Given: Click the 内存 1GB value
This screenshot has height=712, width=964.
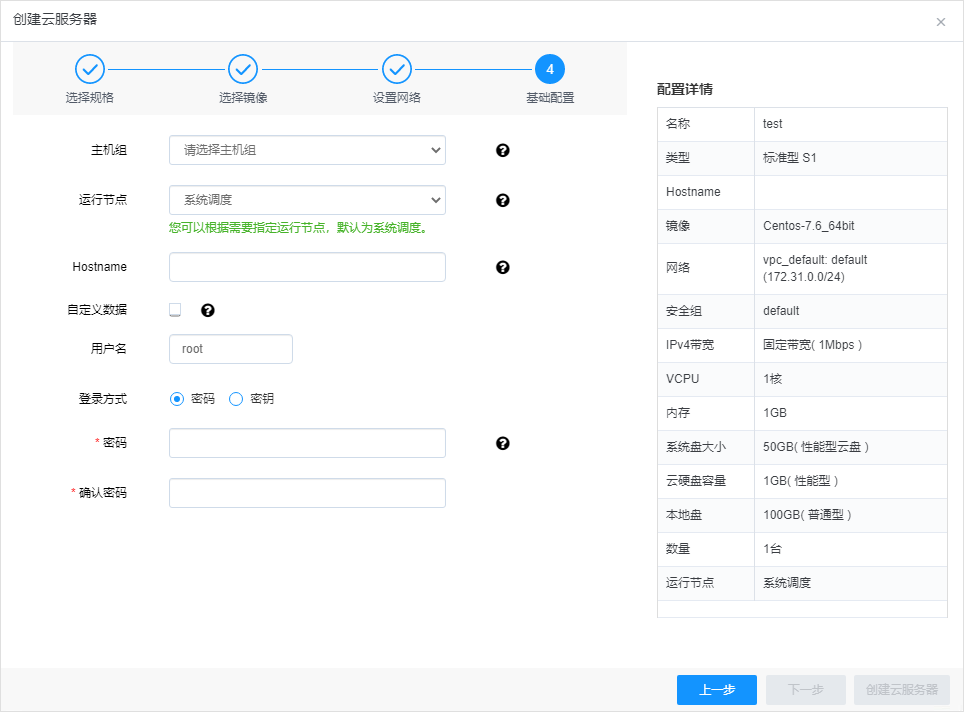Looking at the screenshot, I should [x=775, y=413].
